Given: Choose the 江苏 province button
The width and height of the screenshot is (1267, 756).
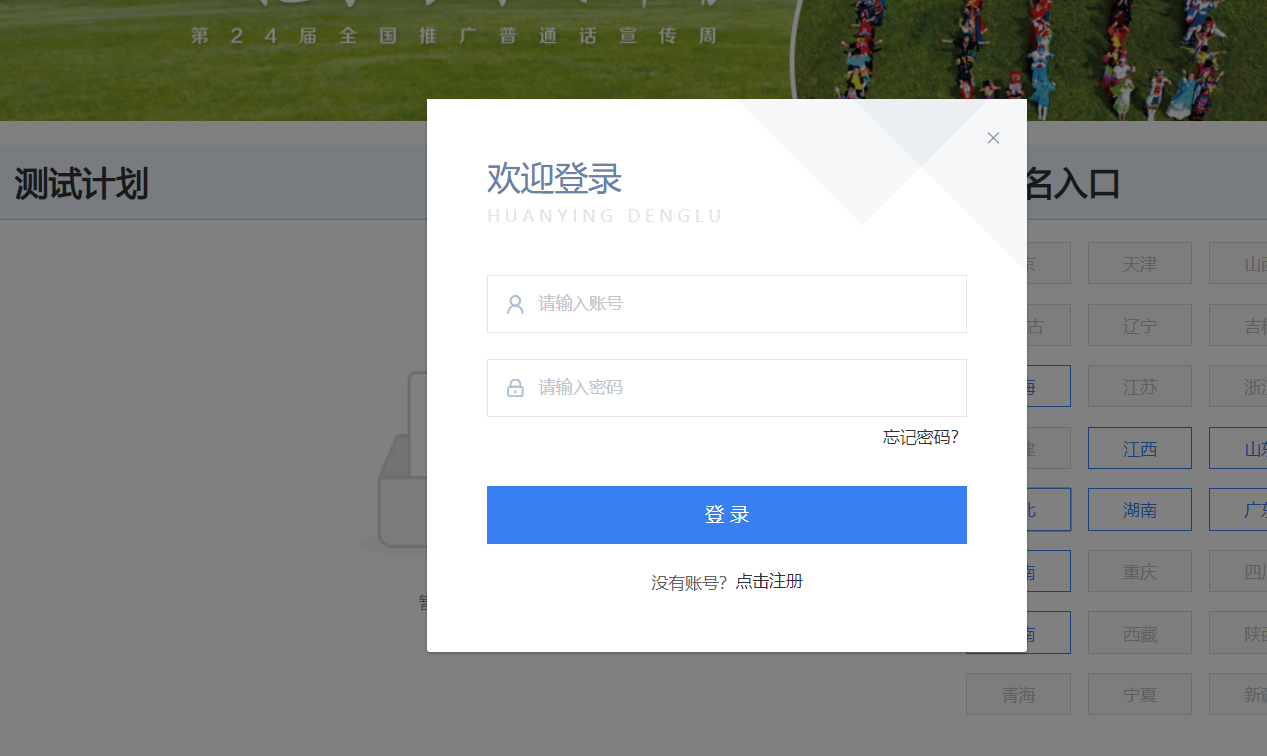Looking at the screenshot, I should pos(1139,387).
